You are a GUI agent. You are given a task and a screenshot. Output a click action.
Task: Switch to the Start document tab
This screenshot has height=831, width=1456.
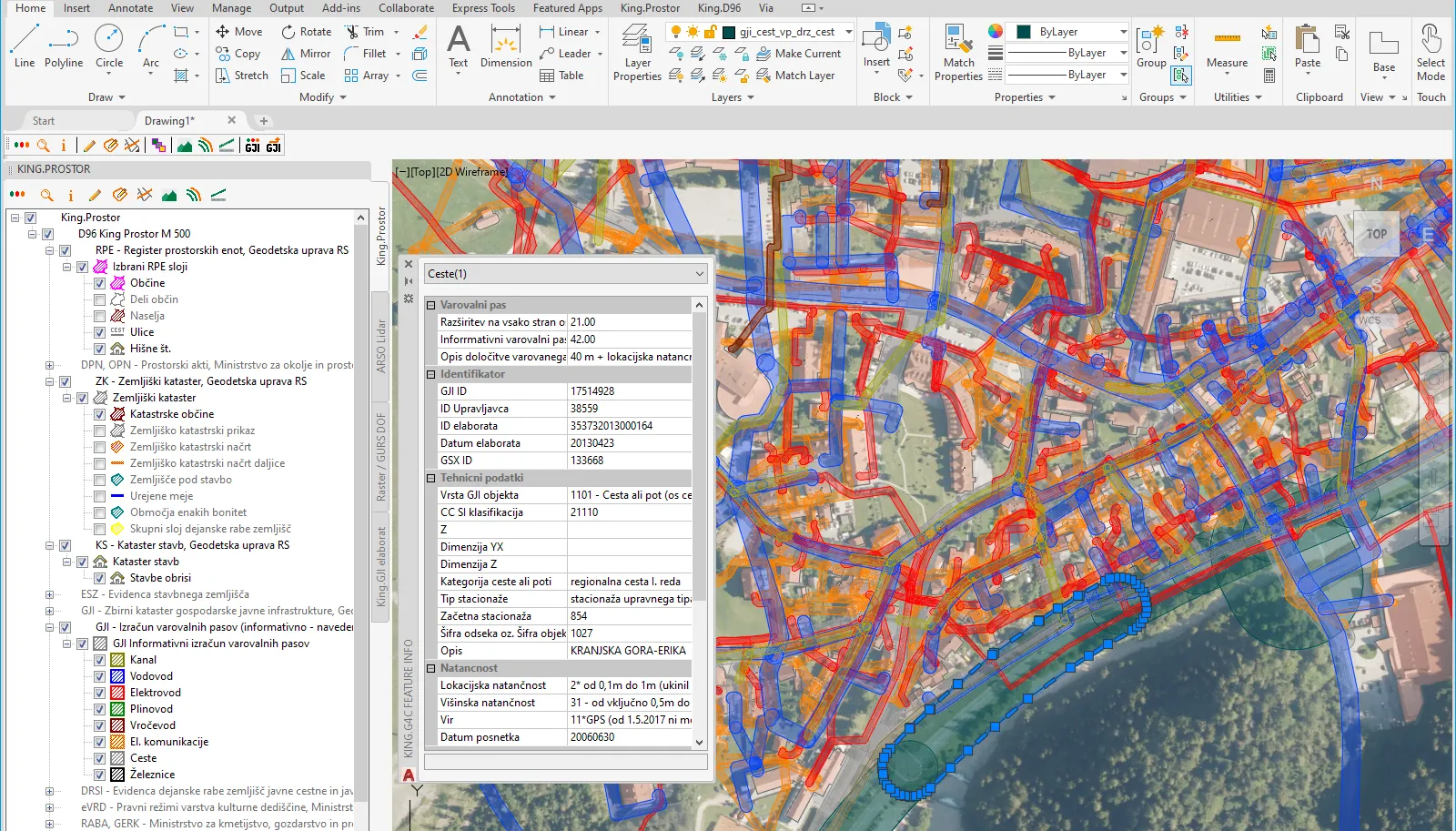click(44, 121)
